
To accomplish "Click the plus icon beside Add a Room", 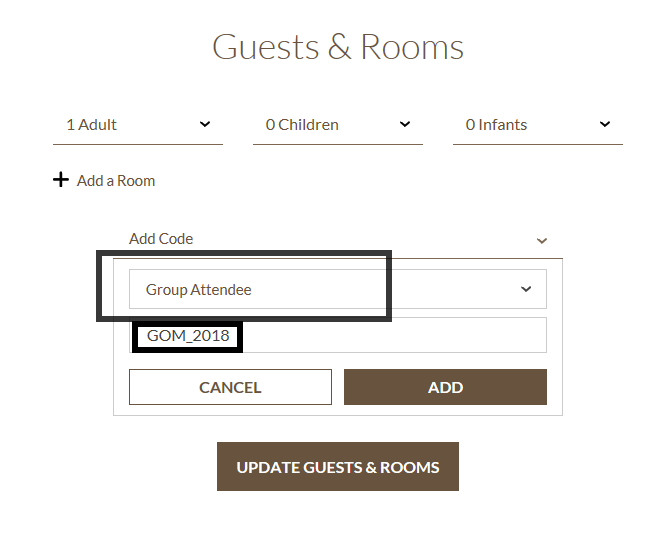I will point(61,180).
